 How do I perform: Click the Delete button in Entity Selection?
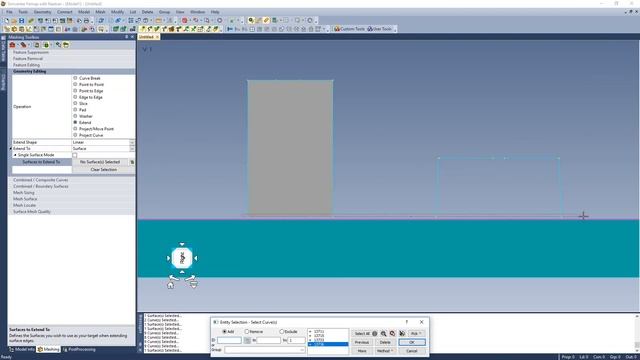pos(385,342)
